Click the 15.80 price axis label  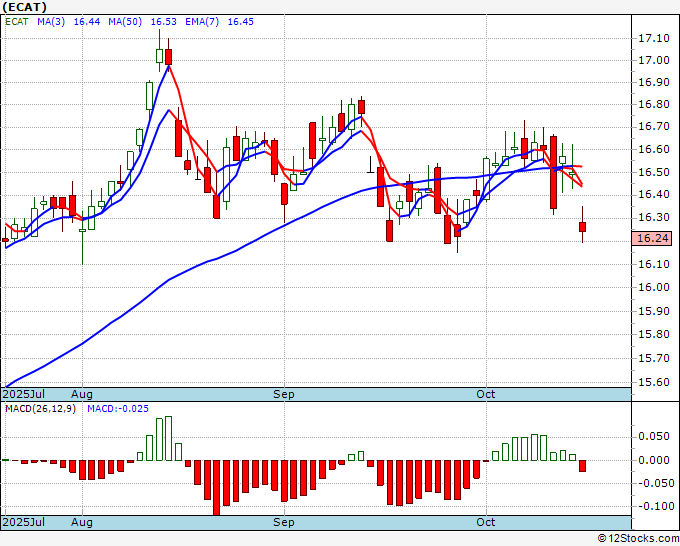point(654,334)
